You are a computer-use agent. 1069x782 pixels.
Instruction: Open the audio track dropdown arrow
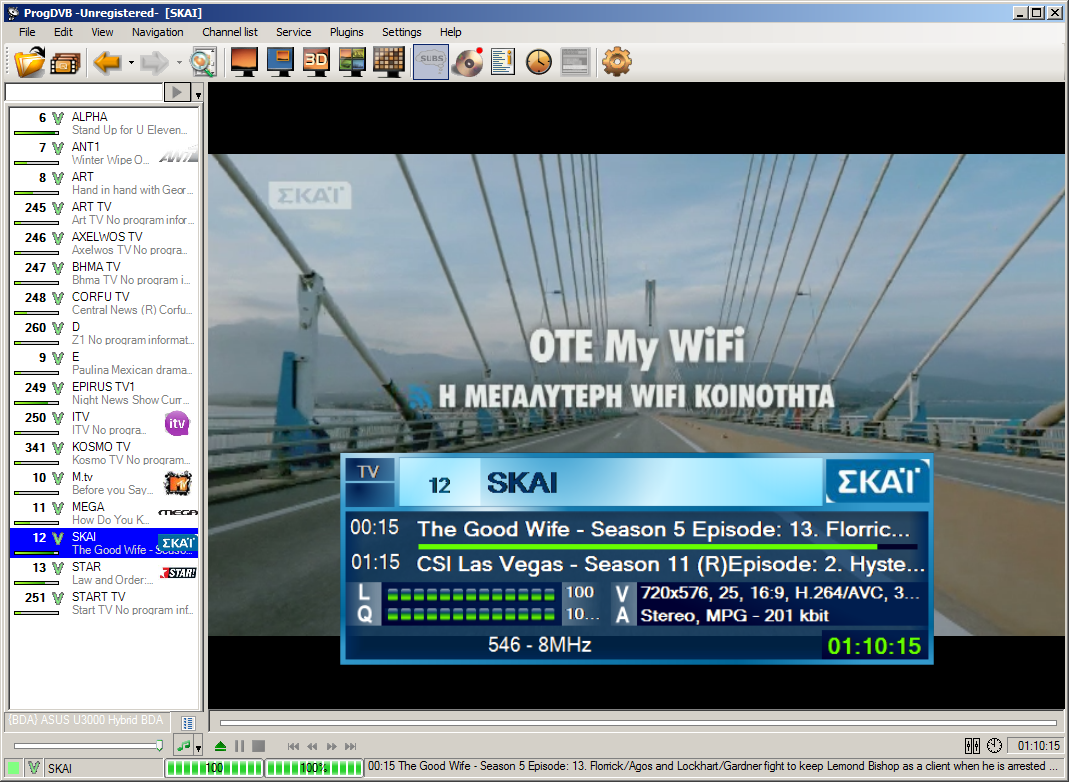(x=198, y=748)
